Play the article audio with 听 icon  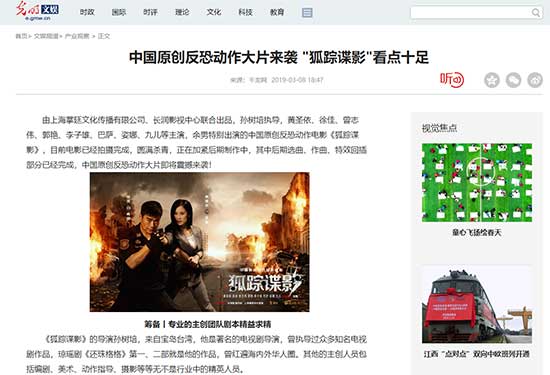tap(452, 80)
